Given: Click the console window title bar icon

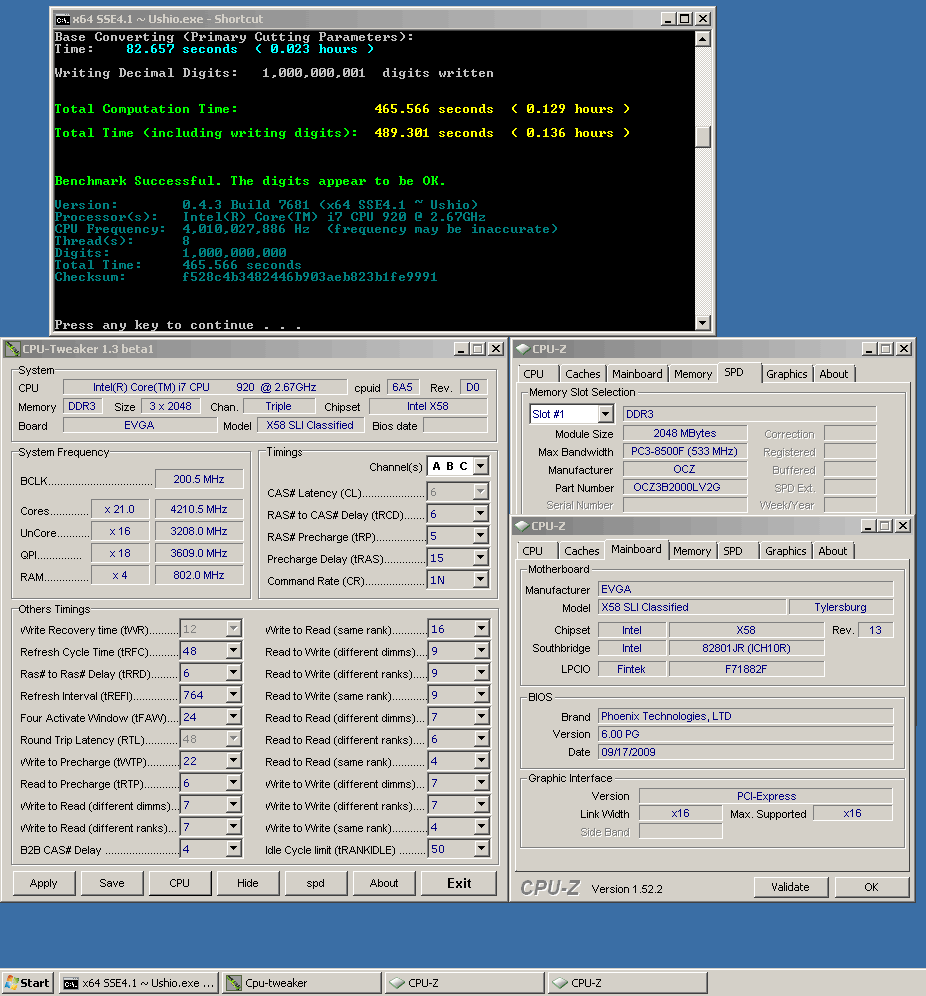Looking at the screenshot, I should 62,19.
